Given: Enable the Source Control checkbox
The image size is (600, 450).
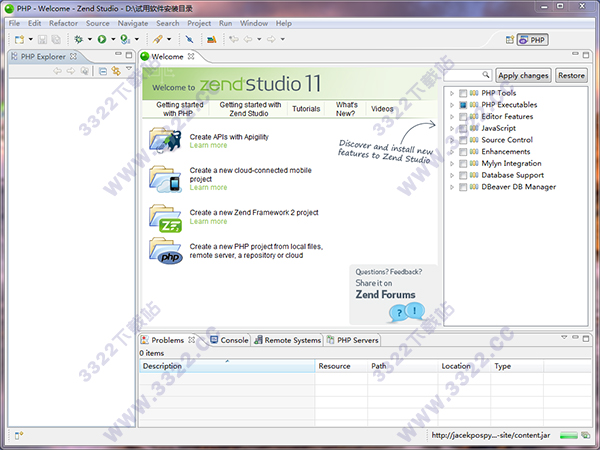Looking at the screenshot, I should tap(463, 140).
